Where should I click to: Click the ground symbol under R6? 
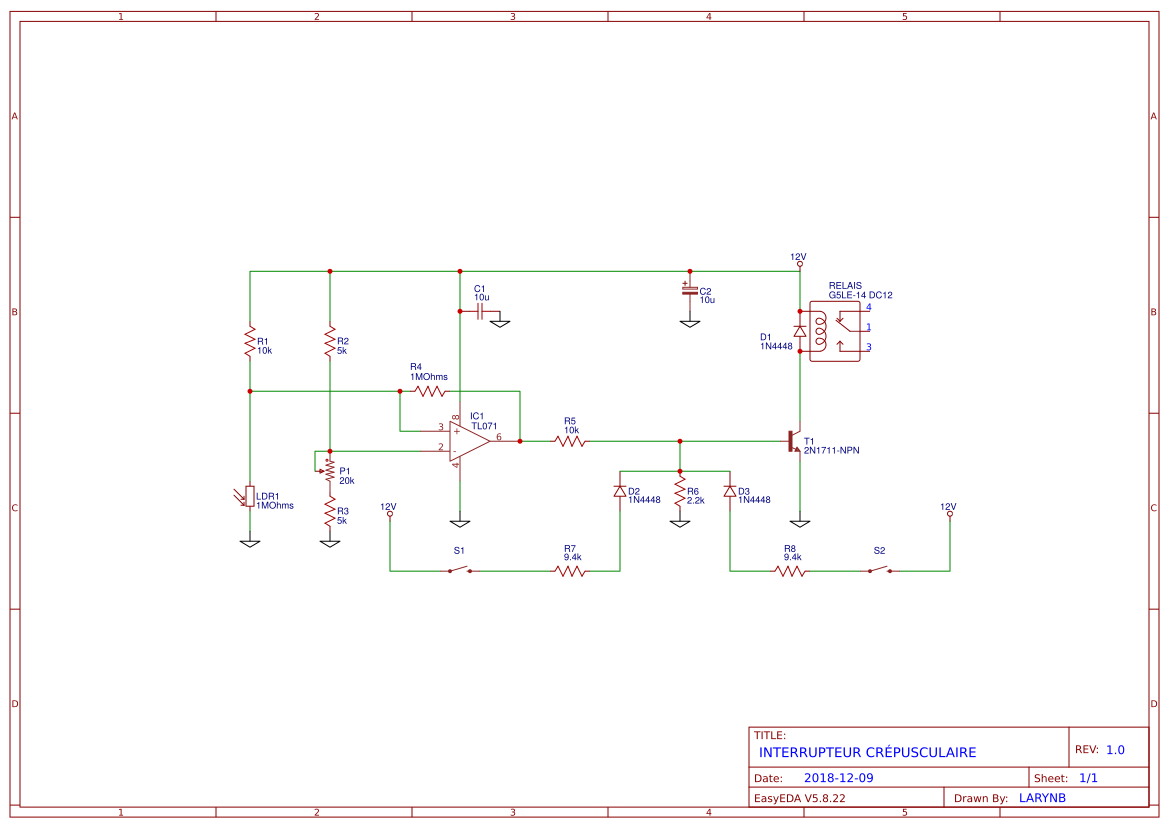point(679,523)
